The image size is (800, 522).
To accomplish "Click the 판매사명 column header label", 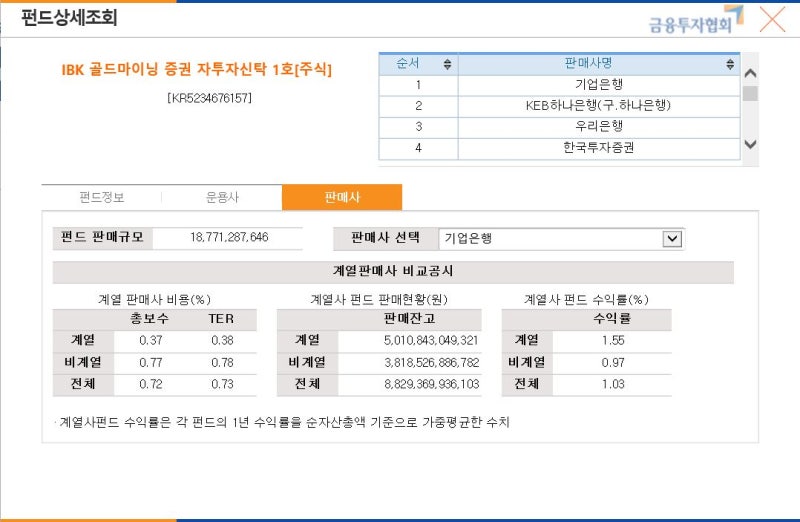I will pos(588,63).
